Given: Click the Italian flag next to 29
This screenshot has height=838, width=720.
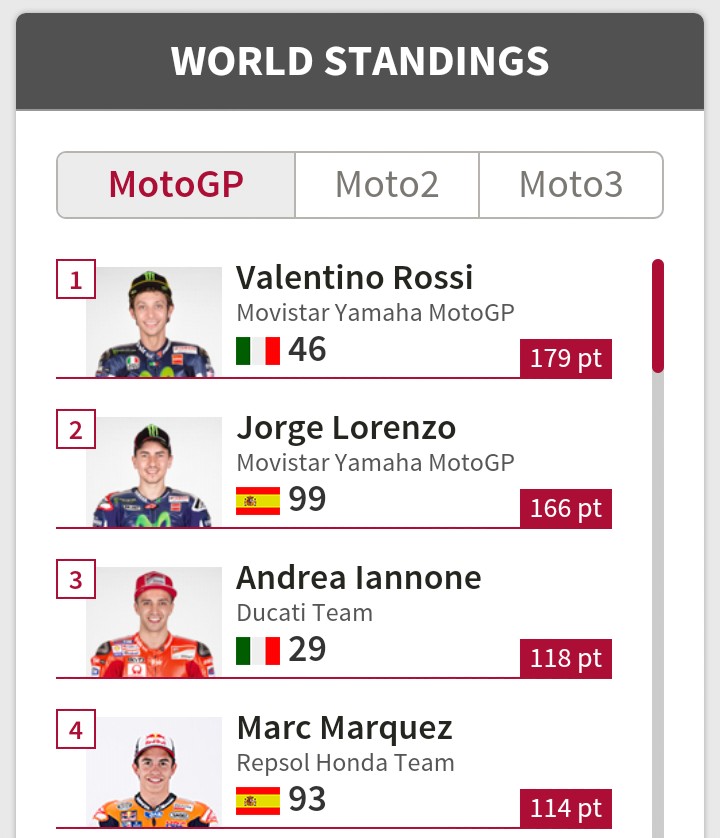Looking at the screenshot, I should tap(258, 650).
